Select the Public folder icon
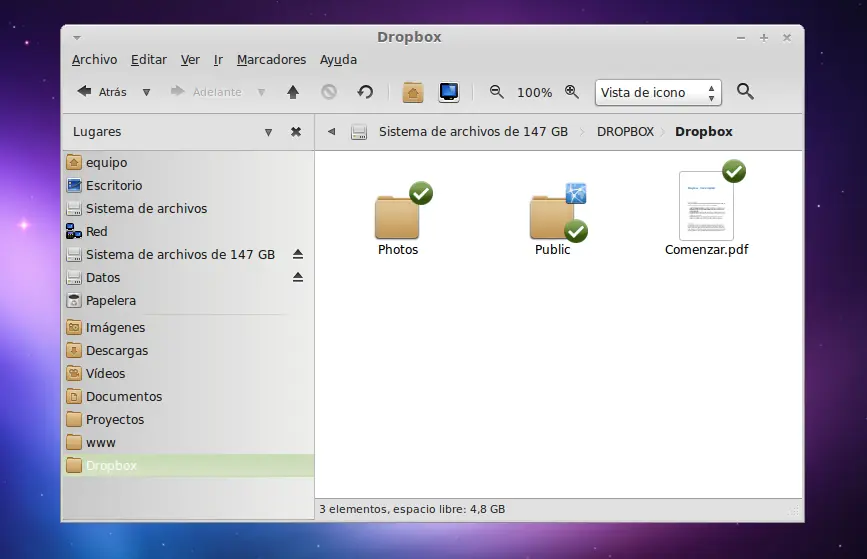 coord(552,216)
